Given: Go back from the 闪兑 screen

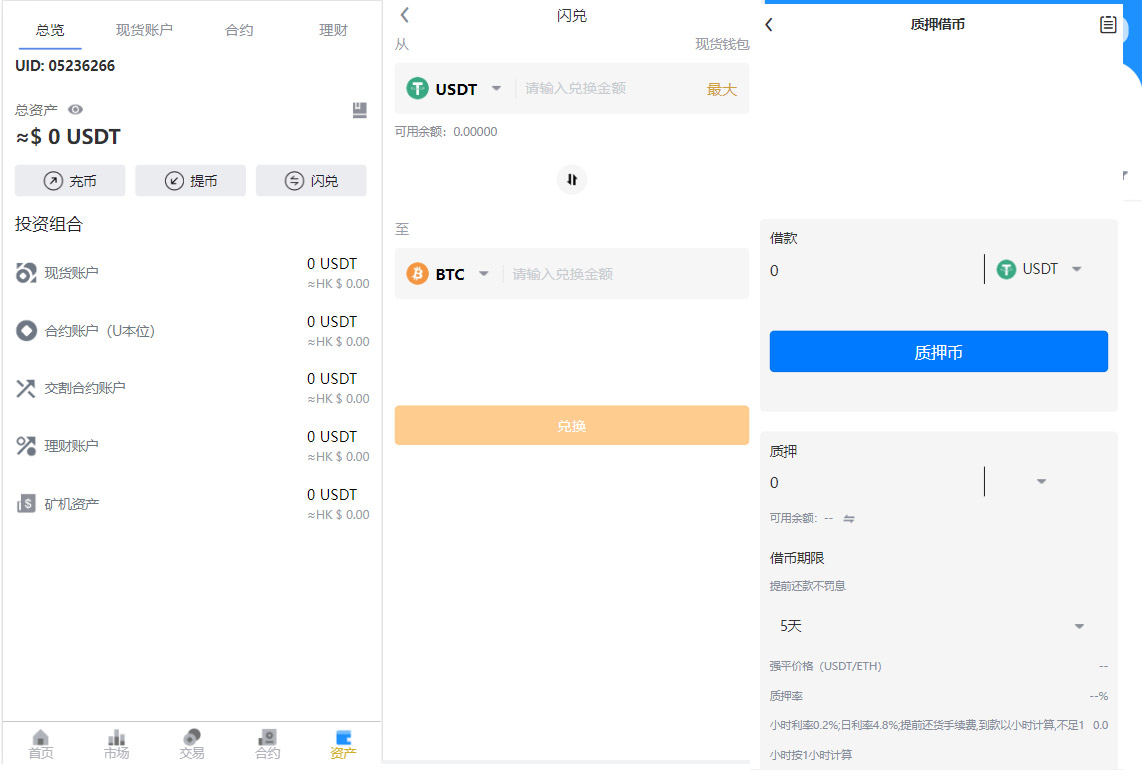Looking at the screenshot, I should (x=405, y=15).
